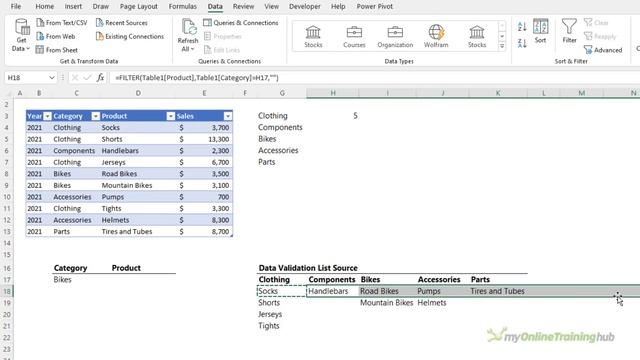Open the Help tab
This screenshot has height=360, width=640.
338,7
